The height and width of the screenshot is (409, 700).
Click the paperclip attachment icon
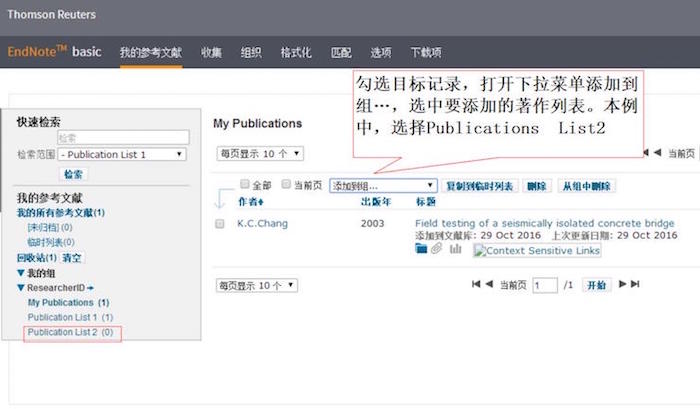tap(437, 249)
